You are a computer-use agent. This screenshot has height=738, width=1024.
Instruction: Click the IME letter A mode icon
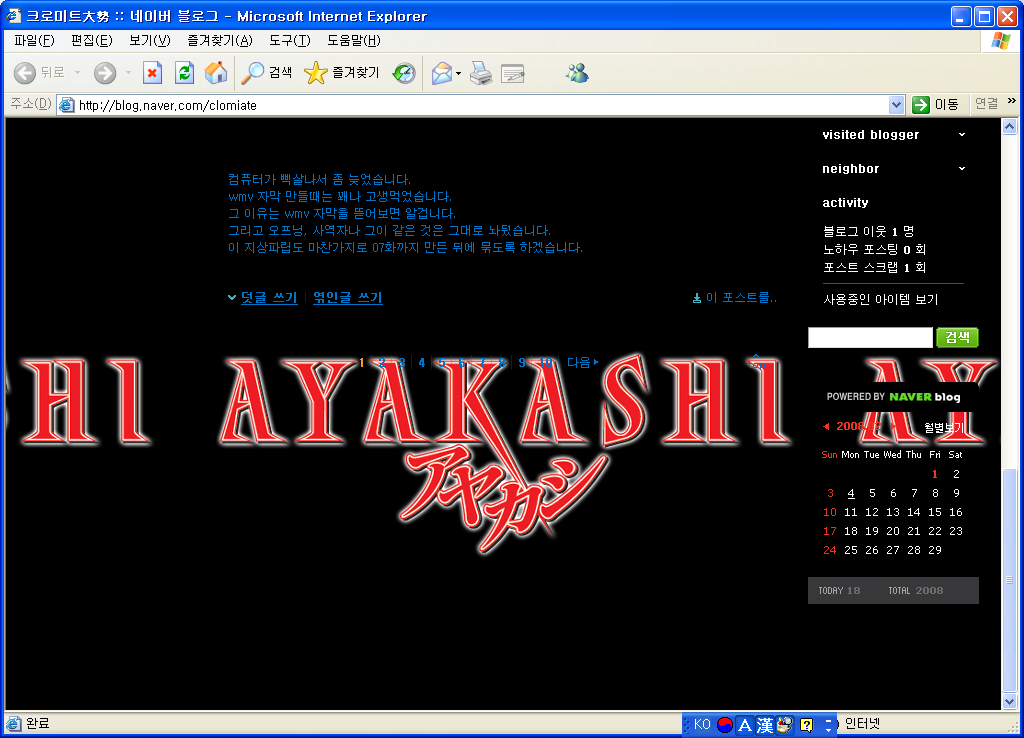point(744,724)
